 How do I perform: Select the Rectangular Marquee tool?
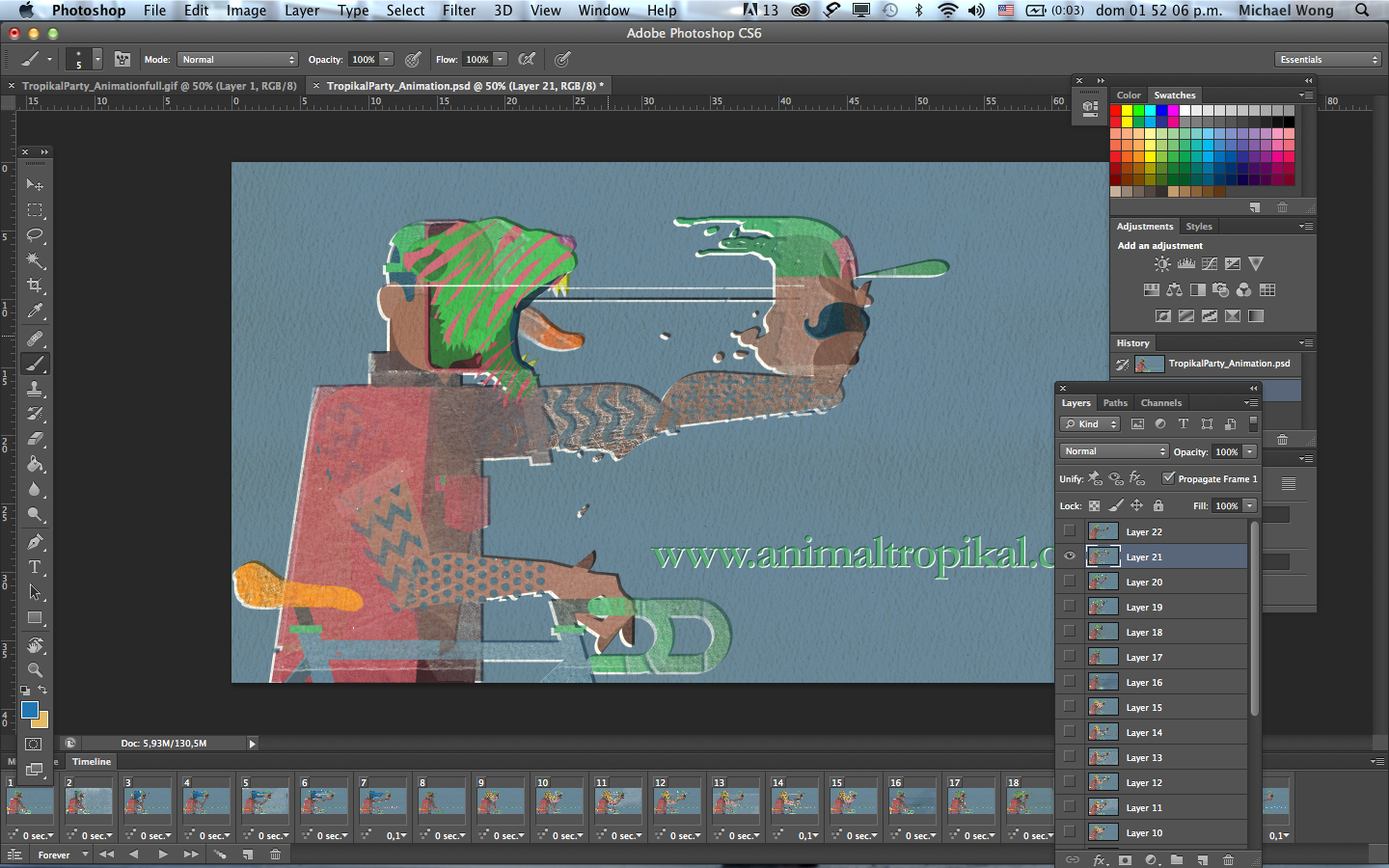pyautogui.click(x=35, y=209)
